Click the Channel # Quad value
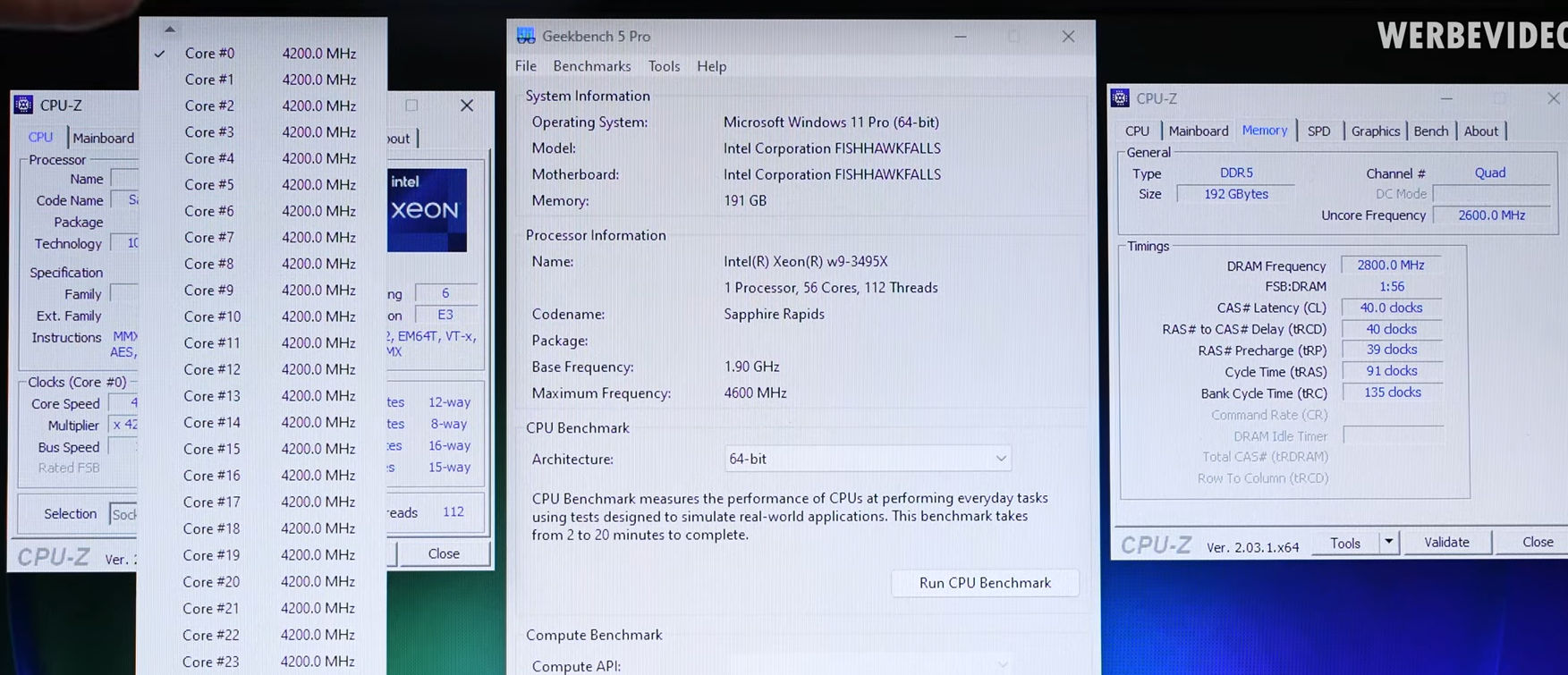 pos(1489,173)
